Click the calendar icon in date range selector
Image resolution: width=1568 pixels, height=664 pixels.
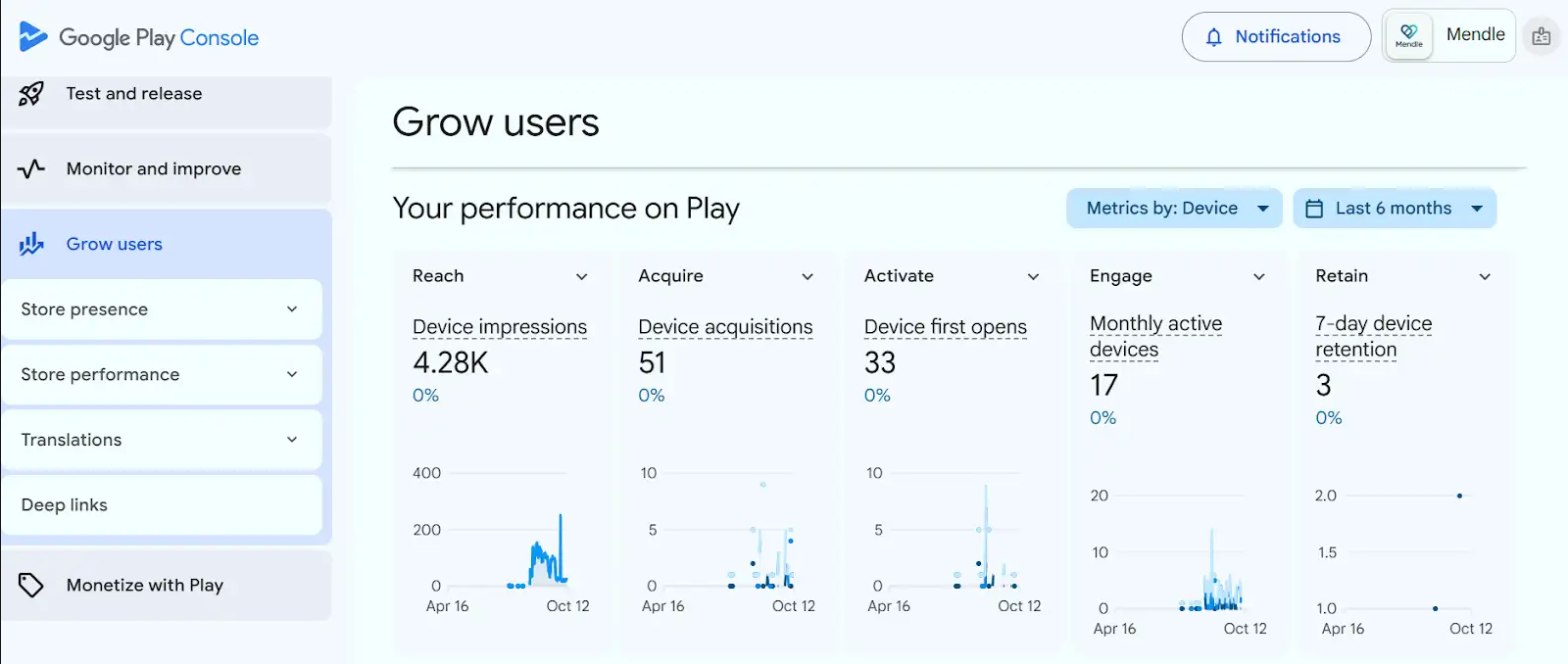point(1315,209)
